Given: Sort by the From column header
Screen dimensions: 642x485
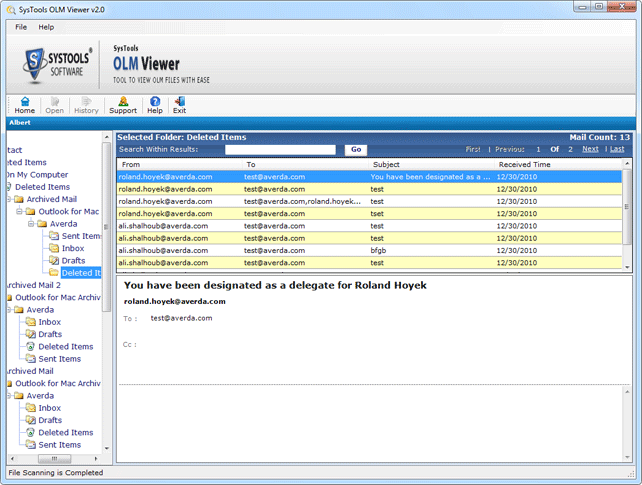Looking at the screenshot, I should tap(179, 165).
